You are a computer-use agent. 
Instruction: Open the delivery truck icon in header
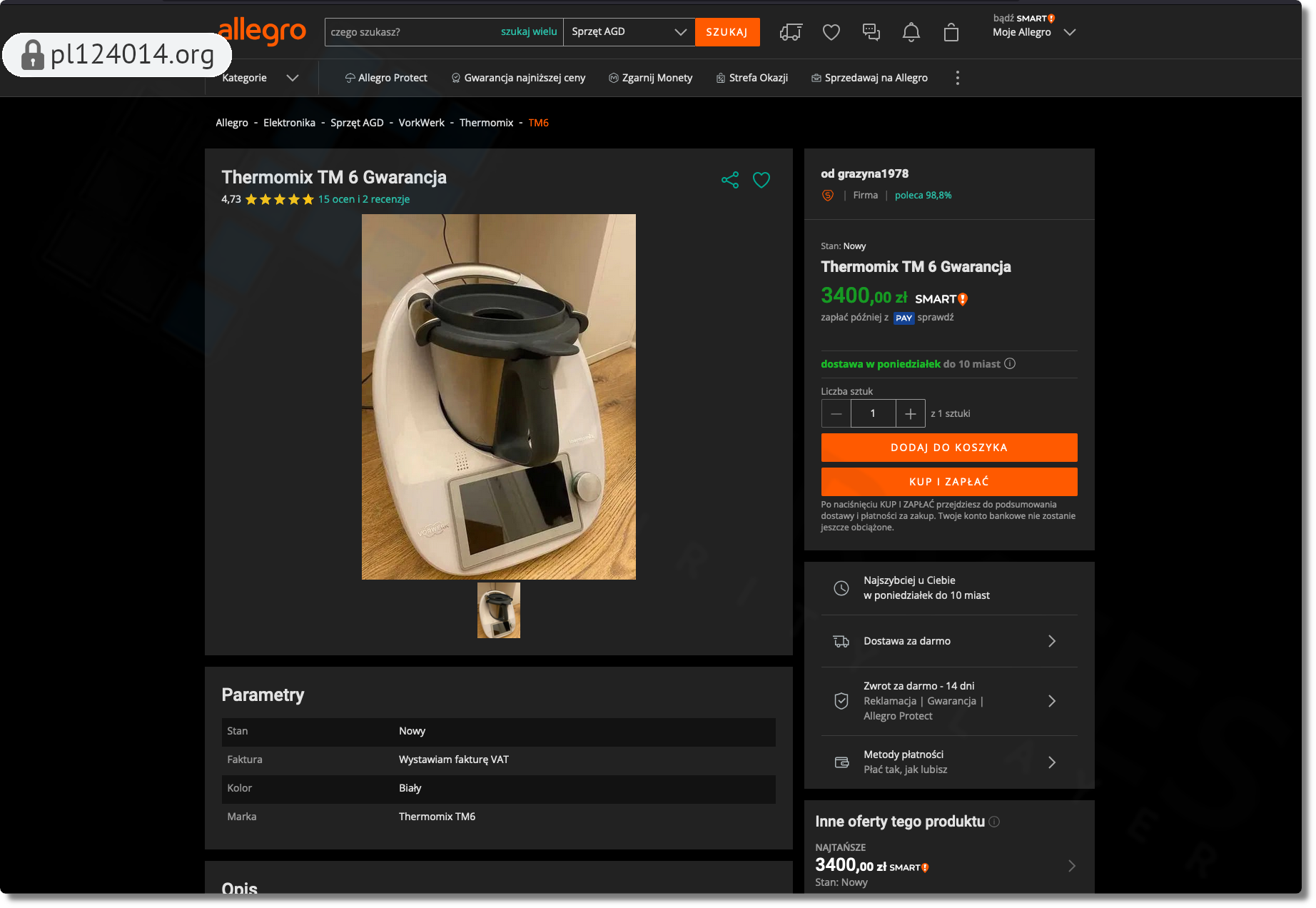pyautogui.click(x=791, y=32)
